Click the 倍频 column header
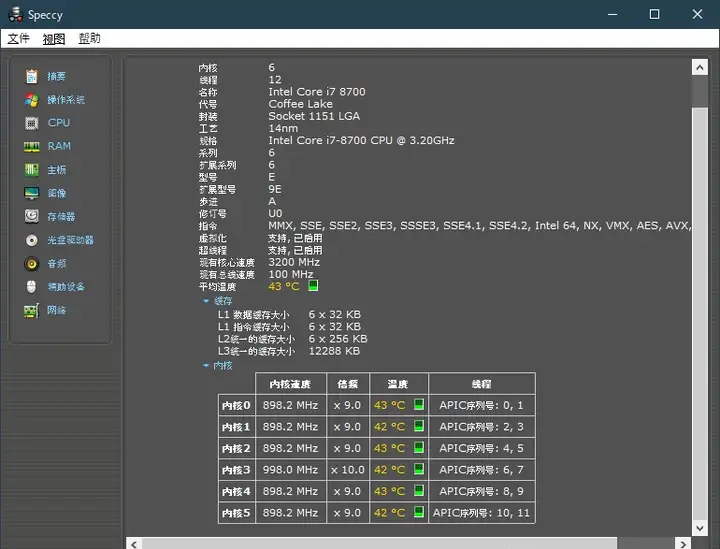Viewport: 720px width, 549px height. coord(348,384)
